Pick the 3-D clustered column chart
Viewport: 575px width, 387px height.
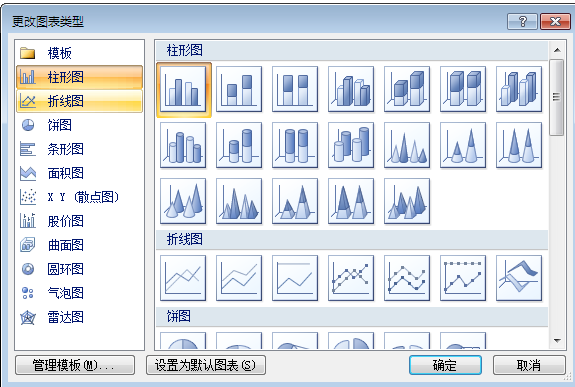click(351, 90)
